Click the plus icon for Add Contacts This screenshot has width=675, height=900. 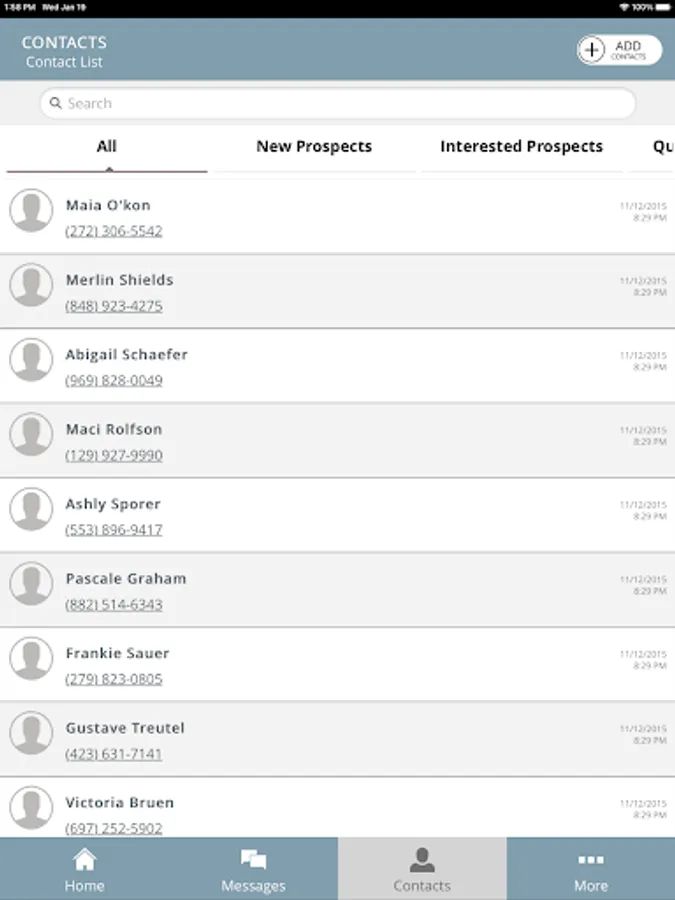pos(593,50)
